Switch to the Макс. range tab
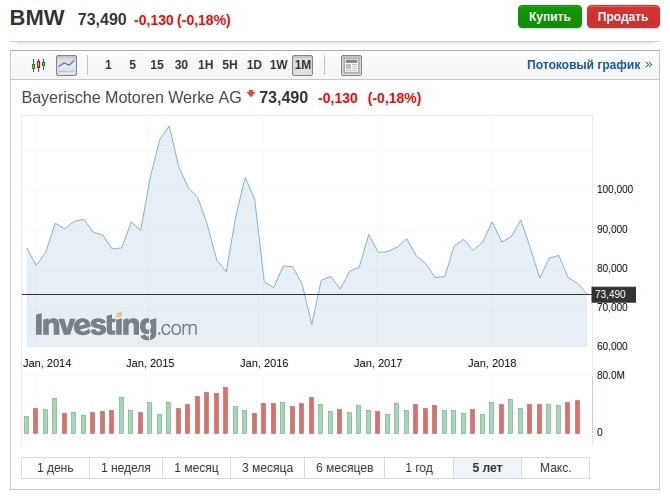This screenshot has width=670, height=498. point(555,468)
